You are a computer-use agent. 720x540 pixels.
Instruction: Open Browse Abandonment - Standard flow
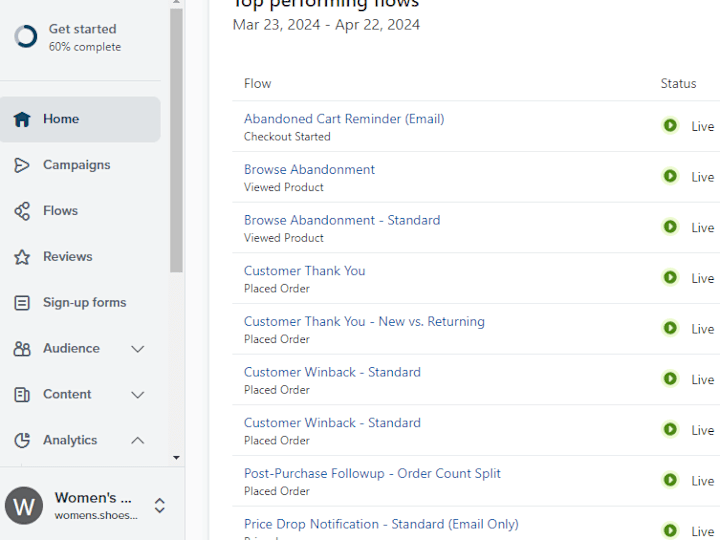(x=342, y=220)
